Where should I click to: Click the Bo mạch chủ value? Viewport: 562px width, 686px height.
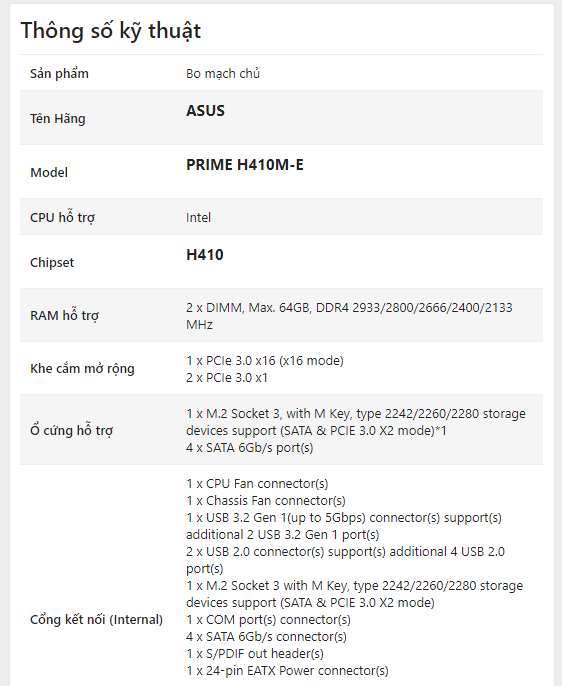(x=223, y=74)
